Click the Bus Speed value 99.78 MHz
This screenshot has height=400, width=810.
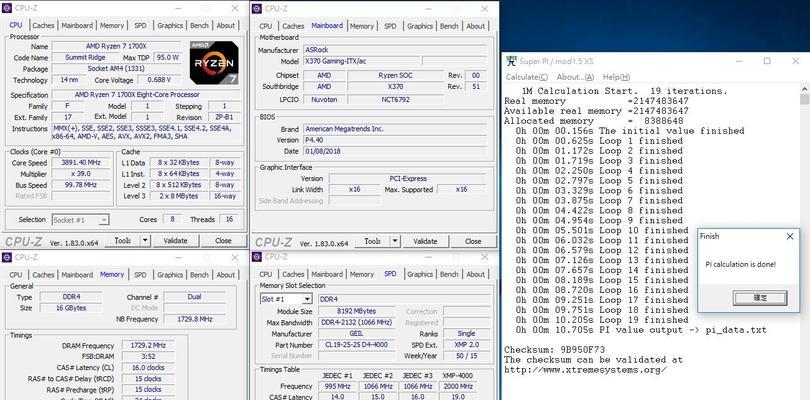coord(81,185)
